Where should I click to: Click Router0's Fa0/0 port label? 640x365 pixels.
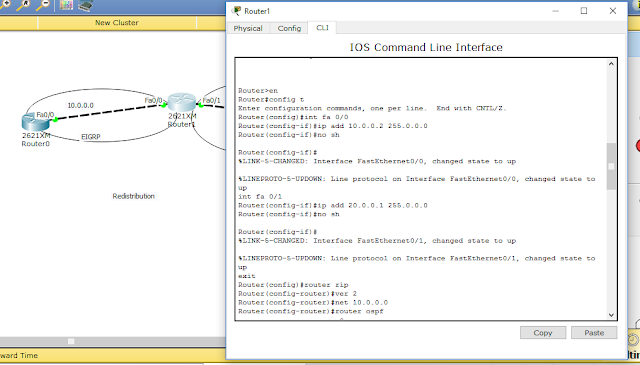[45, 115]
